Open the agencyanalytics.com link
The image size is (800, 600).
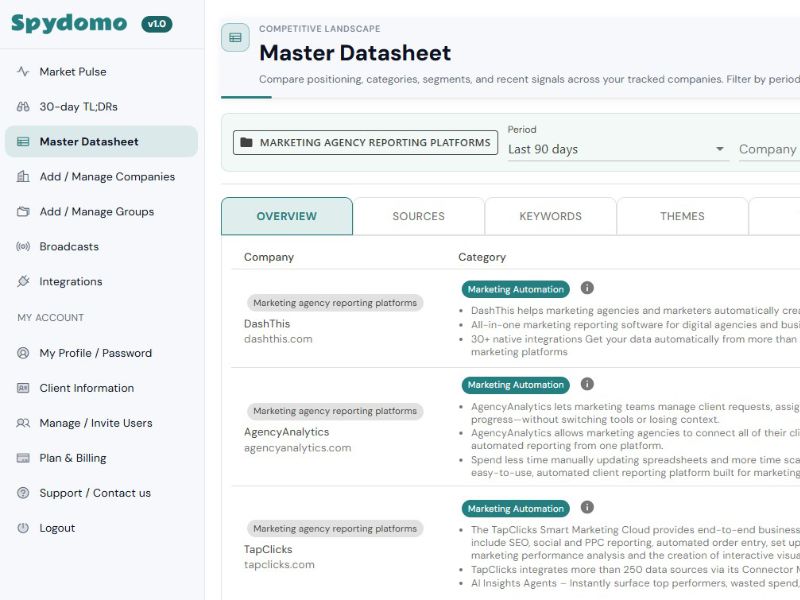(297, 448)
